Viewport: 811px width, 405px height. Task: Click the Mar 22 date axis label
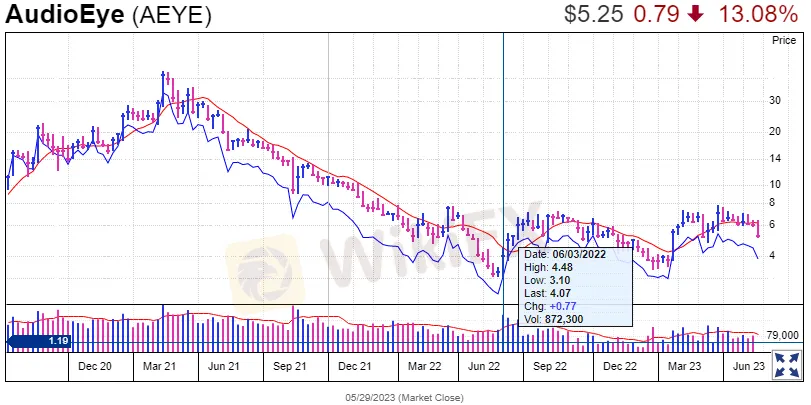pos(424,366)
